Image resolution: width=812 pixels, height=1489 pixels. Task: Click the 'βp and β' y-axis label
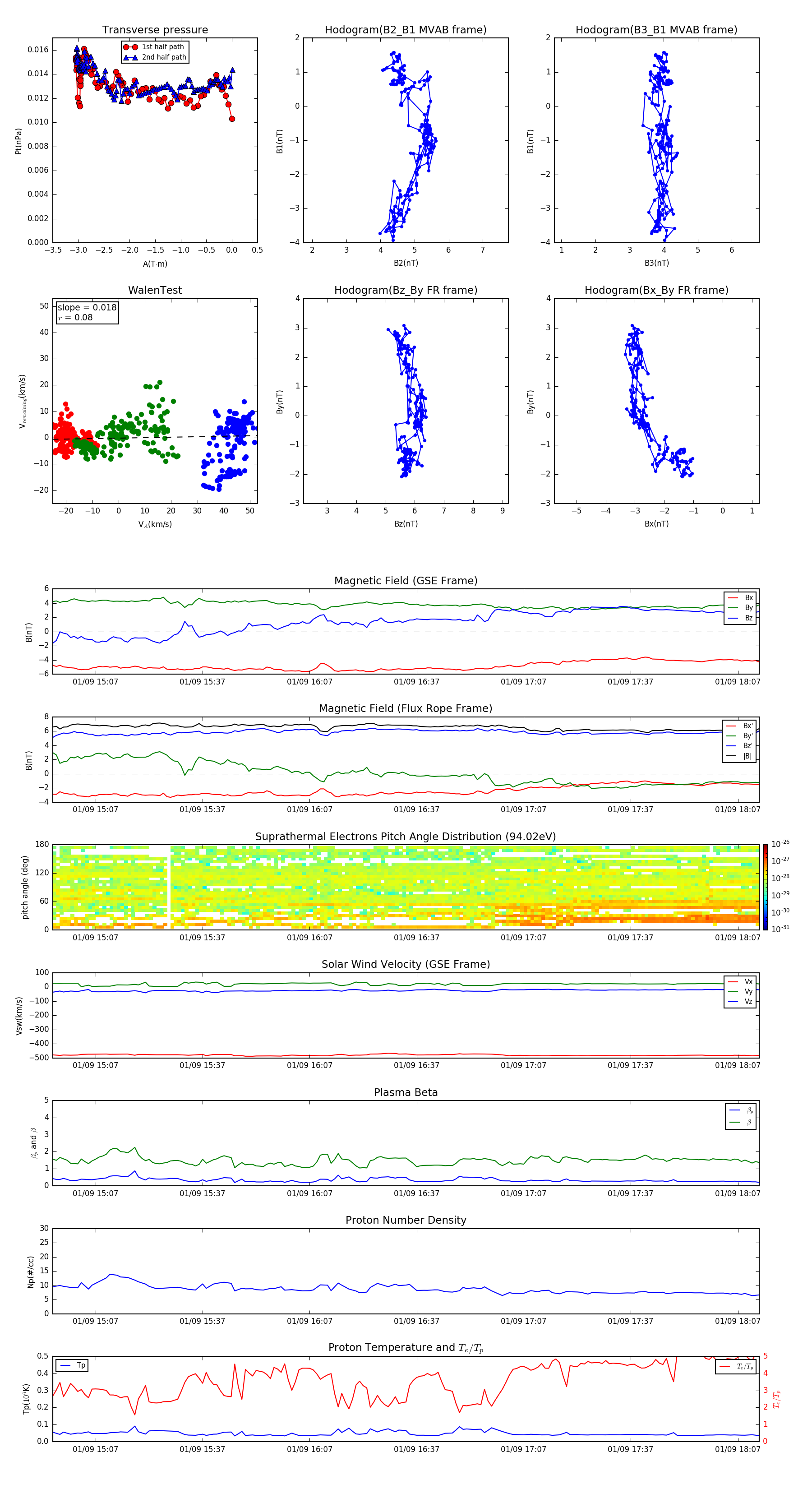pyautogui.click(x=33, y=1143)
